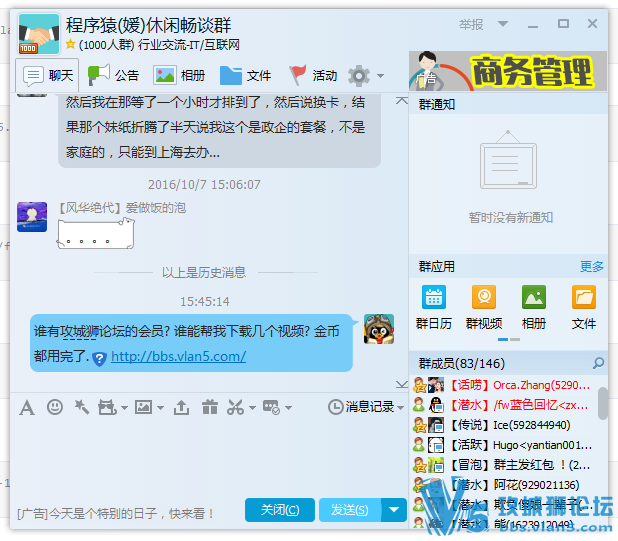Search group members with magnifier icon
The height and width of the screenshot is (541, 618).
coord(599,363)
